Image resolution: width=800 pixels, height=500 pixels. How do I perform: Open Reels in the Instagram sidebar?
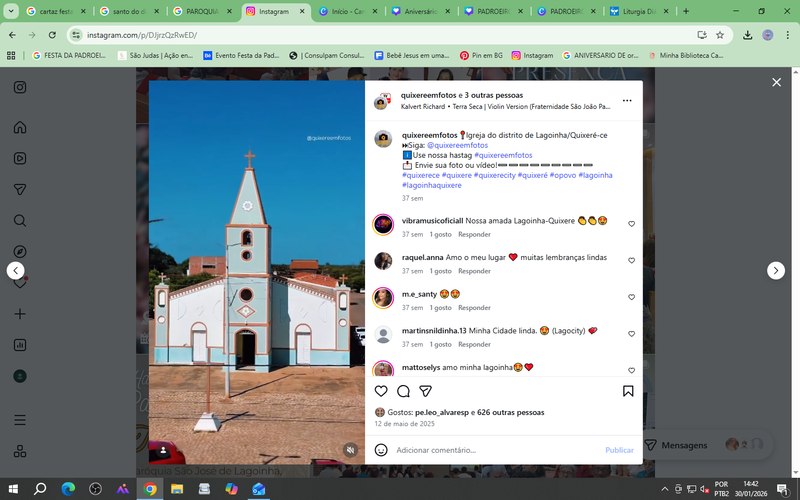coord(20,158)
